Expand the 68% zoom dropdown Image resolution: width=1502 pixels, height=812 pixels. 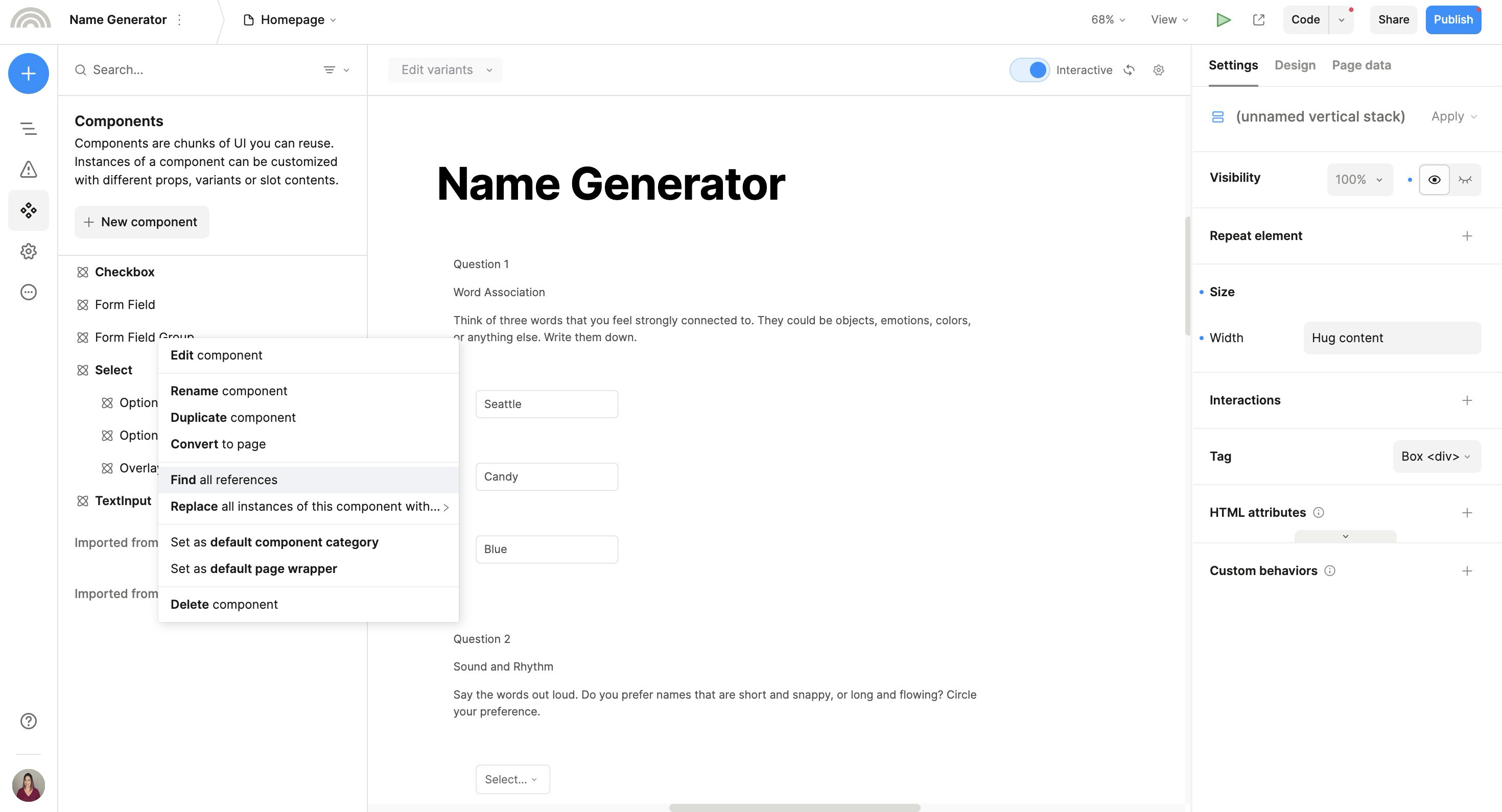click(1107, 20)
